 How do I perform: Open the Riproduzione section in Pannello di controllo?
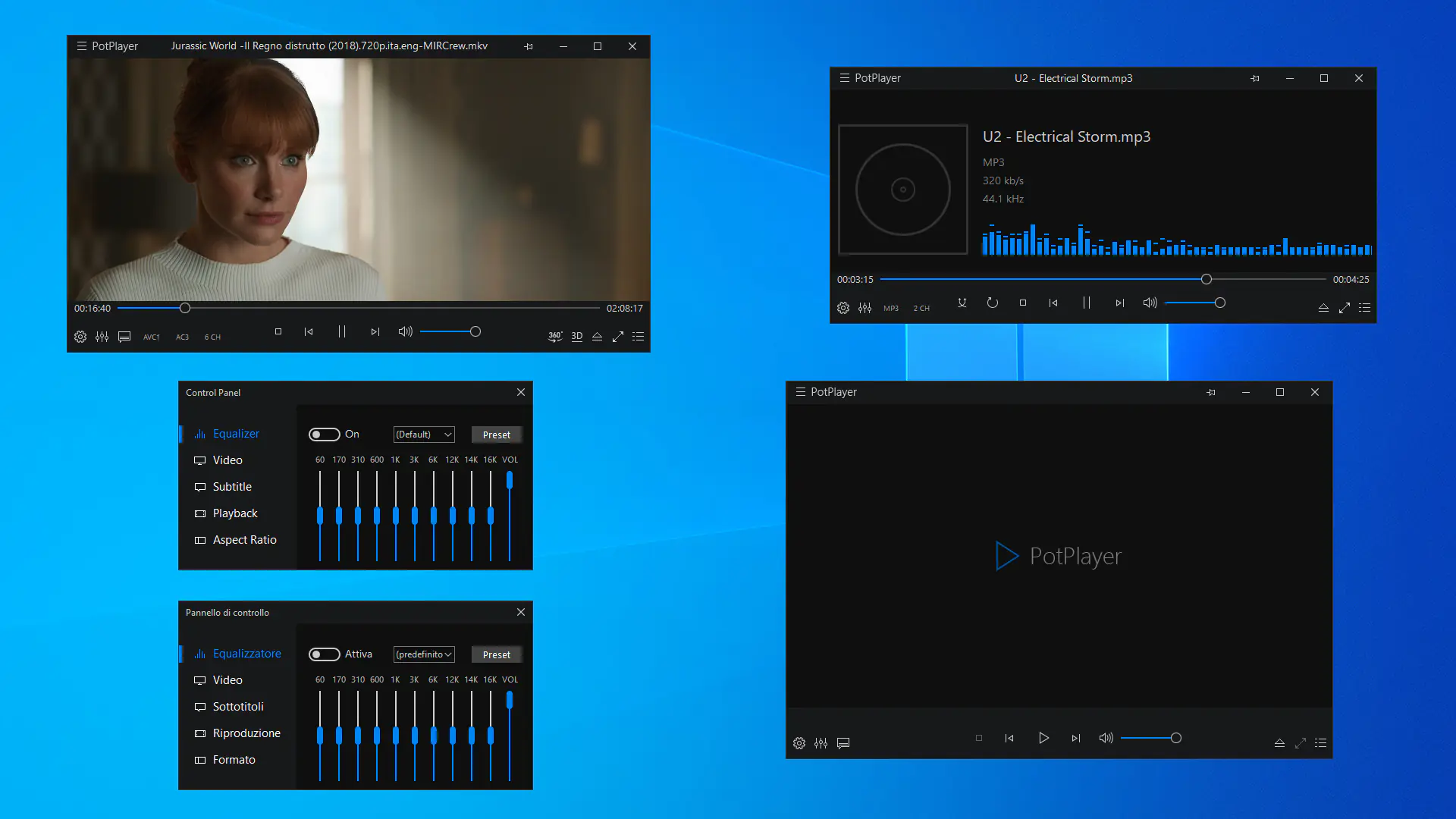pos(246,733)
